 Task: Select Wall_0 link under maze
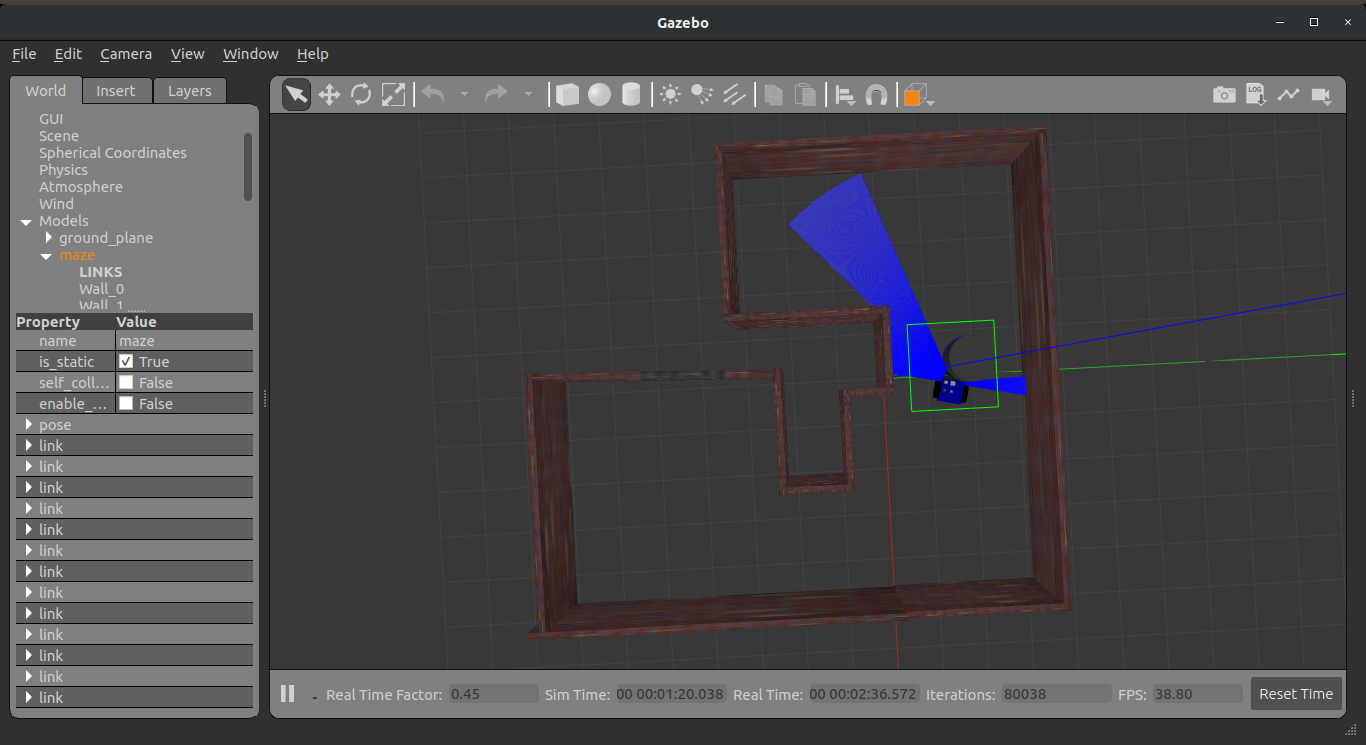102,289
